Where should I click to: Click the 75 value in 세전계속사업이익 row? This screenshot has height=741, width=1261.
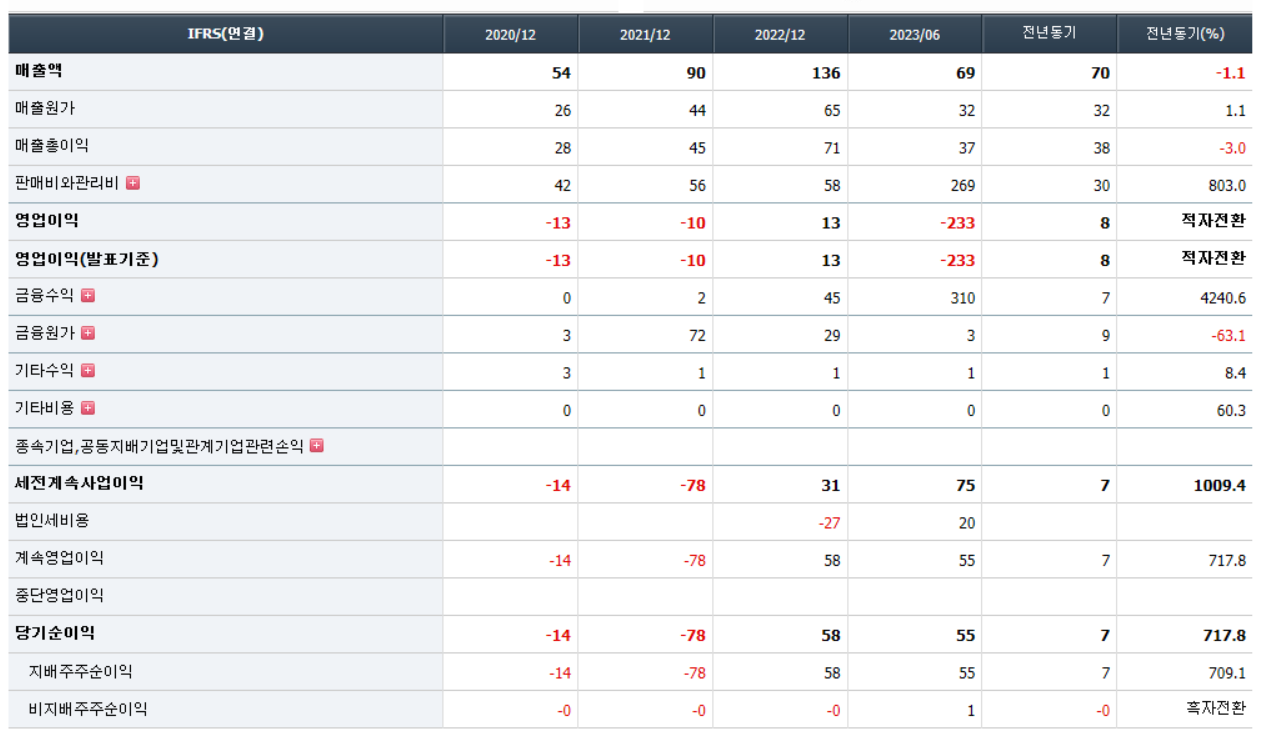[x=966, y=486]
